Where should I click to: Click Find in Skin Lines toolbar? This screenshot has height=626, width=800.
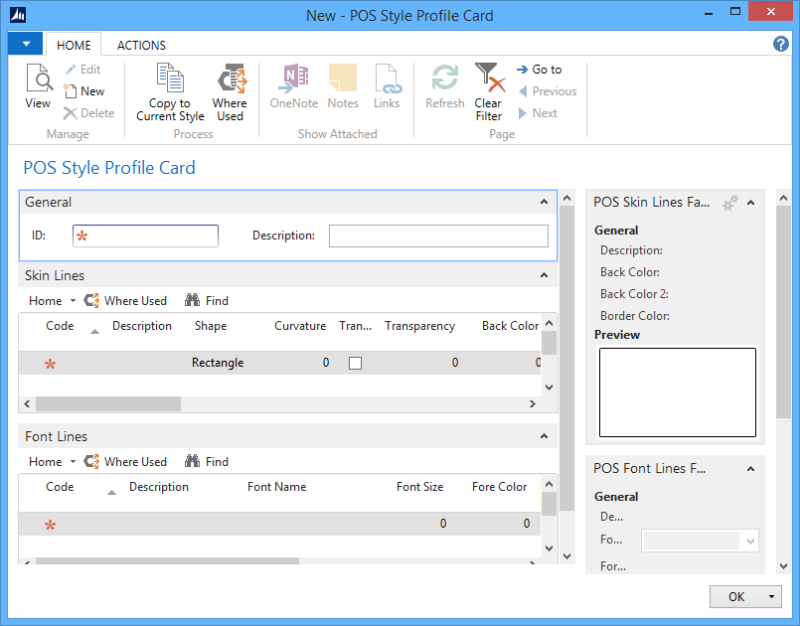tap(207, 300)
